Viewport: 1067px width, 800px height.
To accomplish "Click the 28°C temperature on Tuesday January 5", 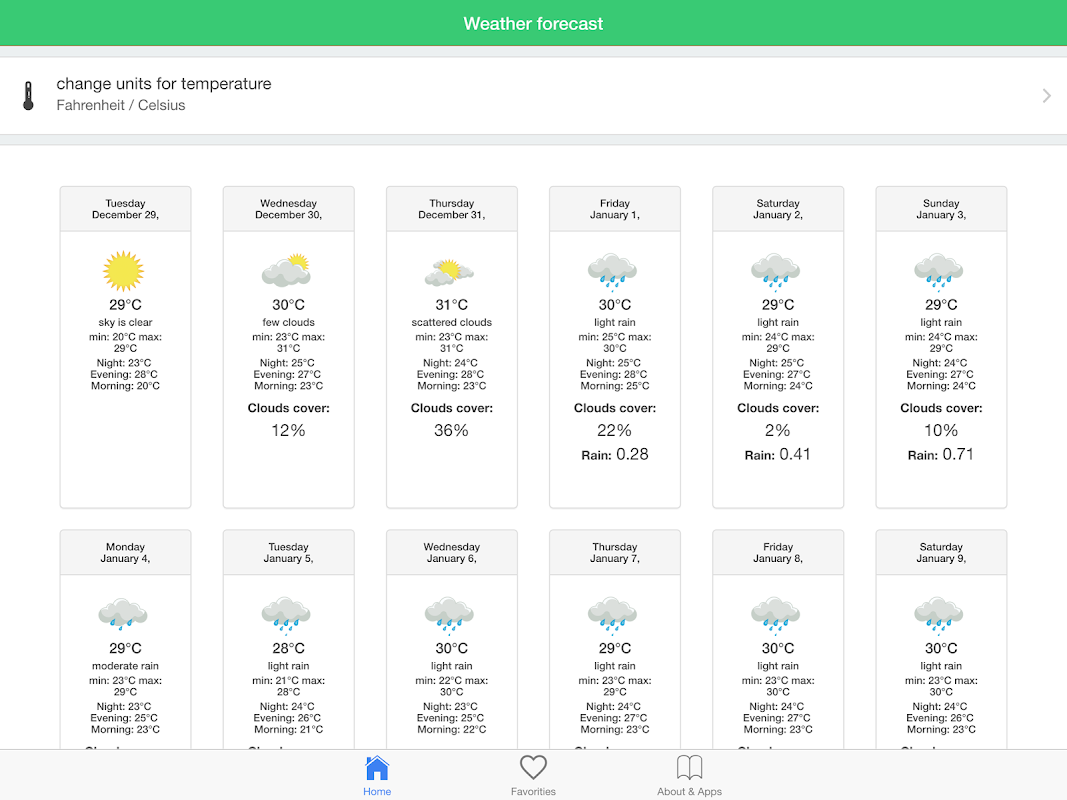I will click(289, 648).
